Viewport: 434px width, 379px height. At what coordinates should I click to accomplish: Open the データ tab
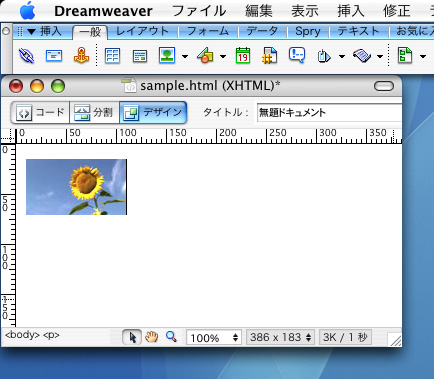262,31
